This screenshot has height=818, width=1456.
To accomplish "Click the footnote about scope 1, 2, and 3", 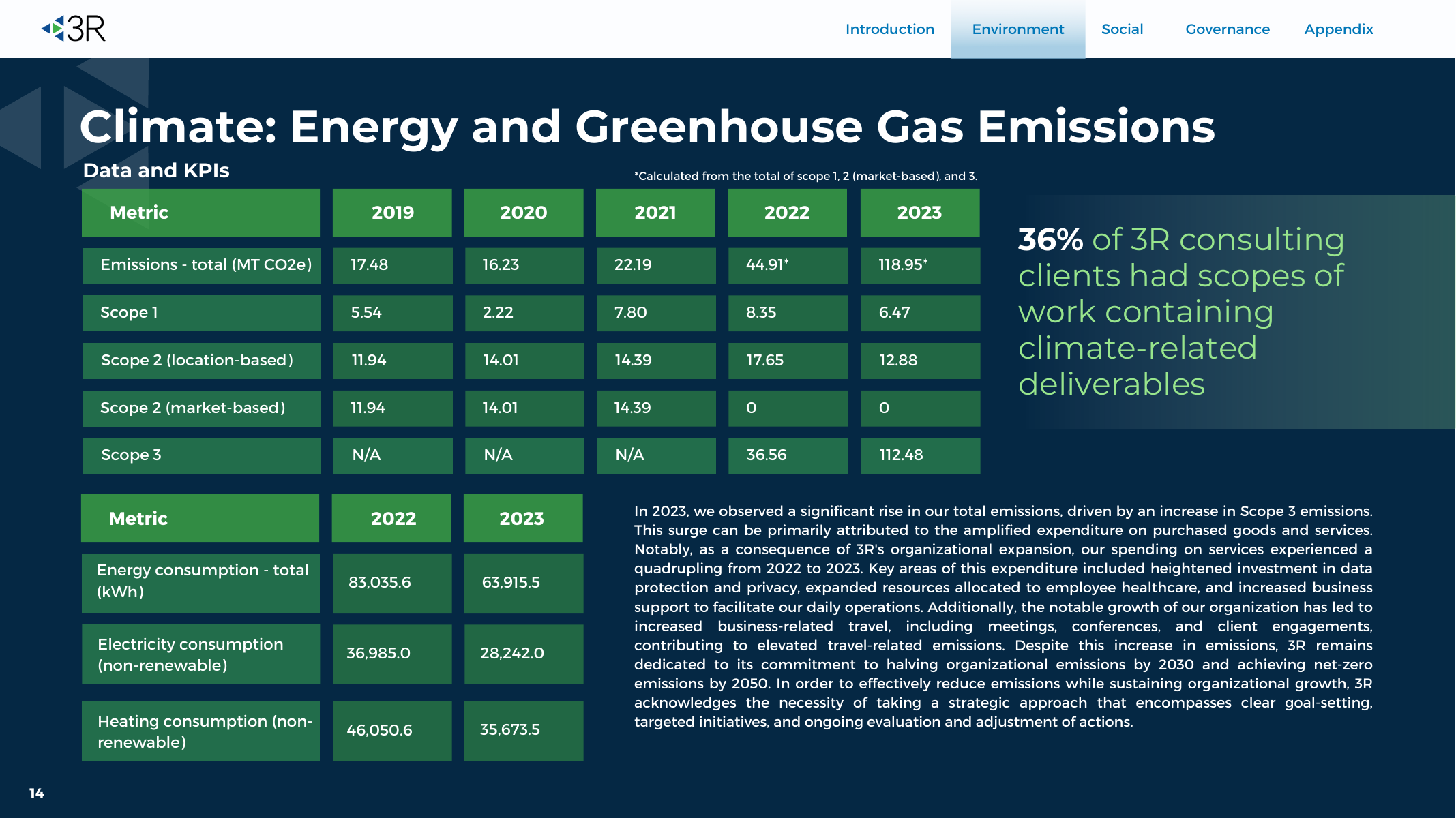I will (x=805, y=176).
